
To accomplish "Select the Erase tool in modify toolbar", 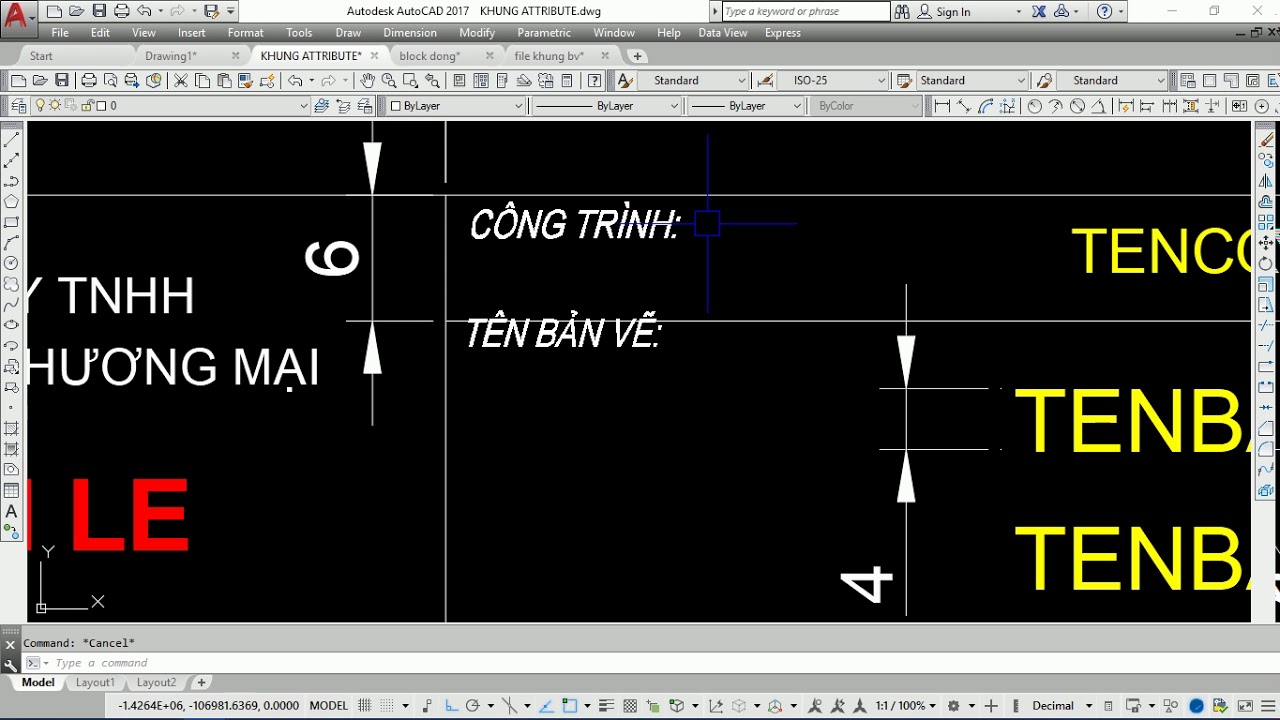I will point(1266,139).
